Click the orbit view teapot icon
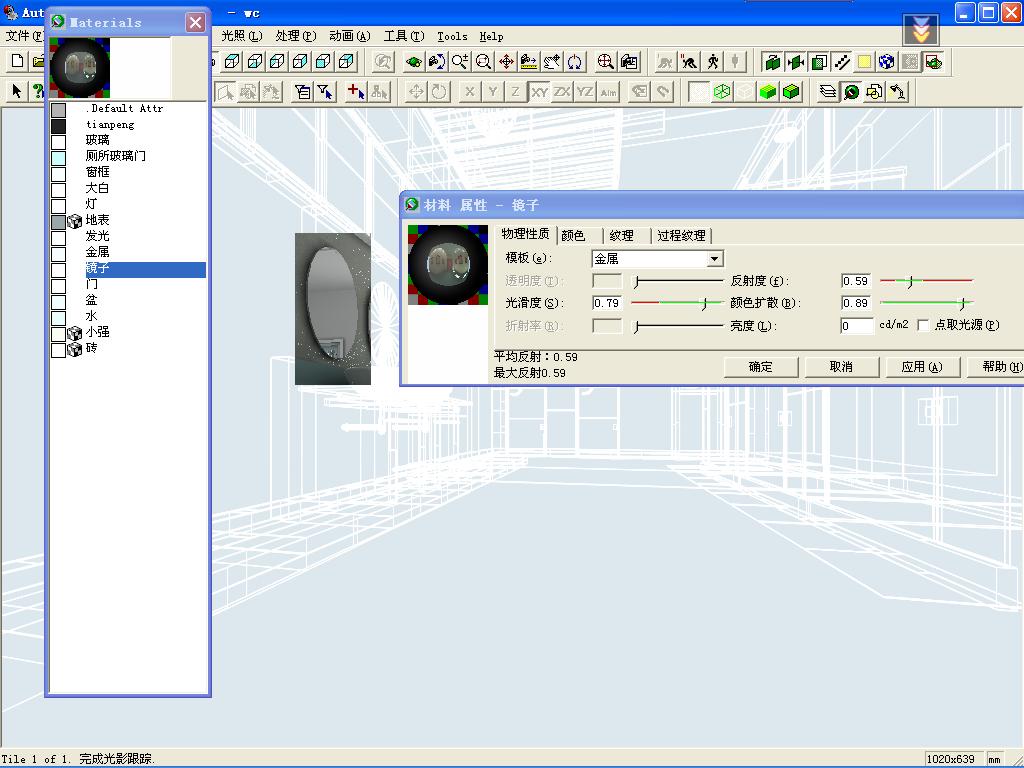This screenshot has width=1024, height=768. [x=437, y=62]
